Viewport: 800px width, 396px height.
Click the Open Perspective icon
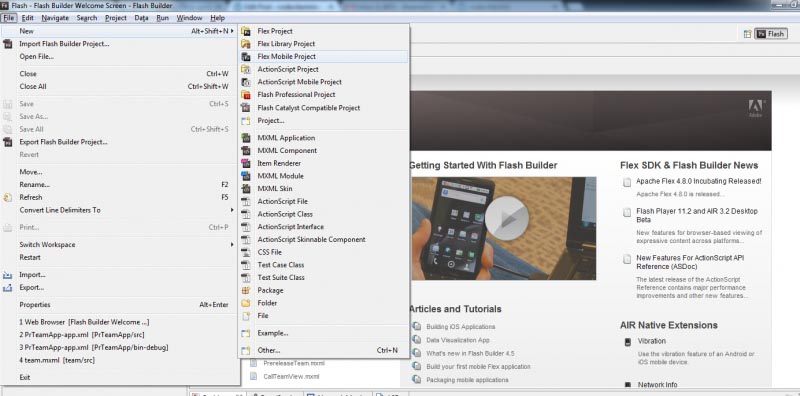pyautogui.click(x=747, y=34)
